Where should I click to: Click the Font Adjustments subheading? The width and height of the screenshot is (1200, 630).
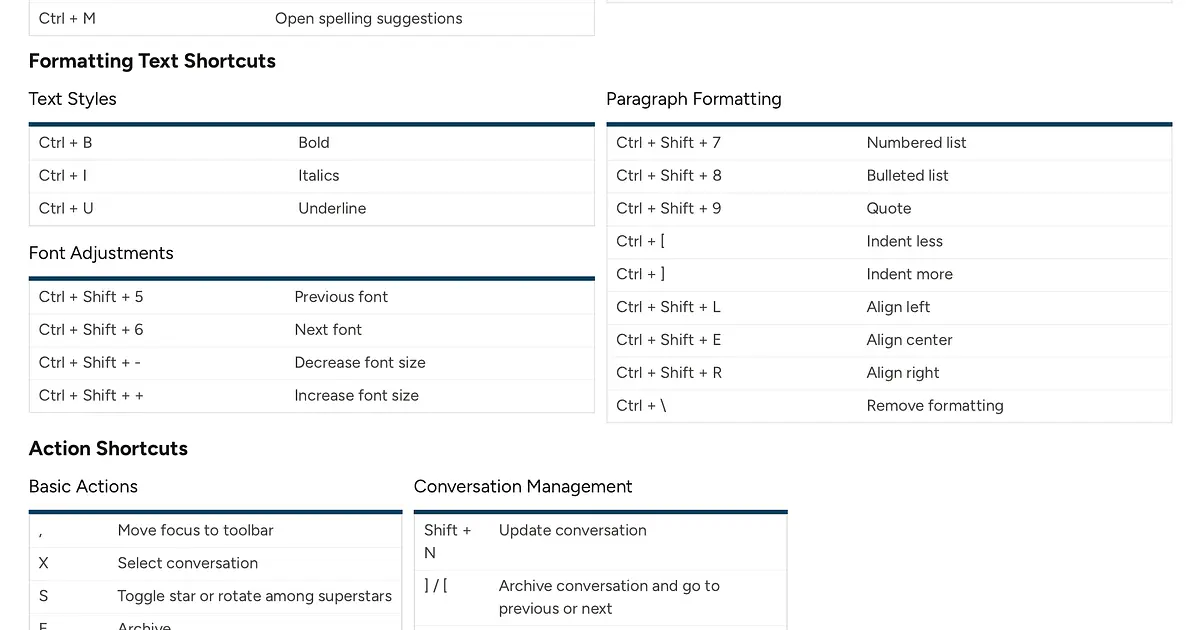coord(101,253)
